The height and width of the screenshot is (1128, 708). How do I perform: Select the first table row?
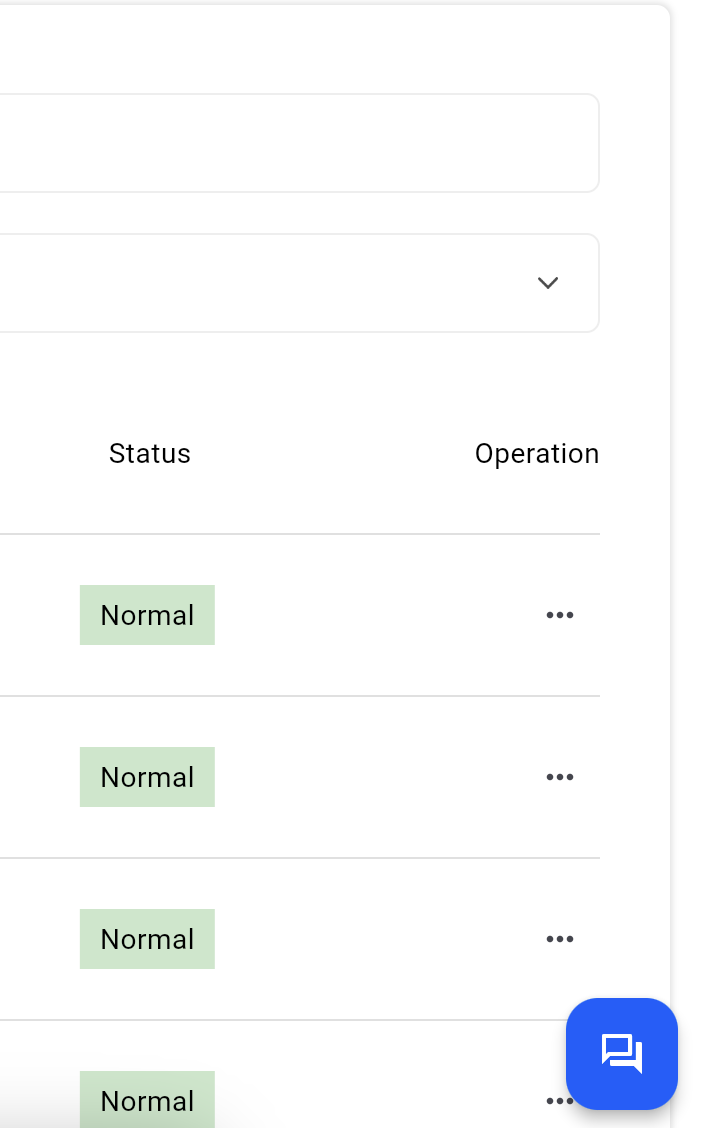(x=299, y=615)
